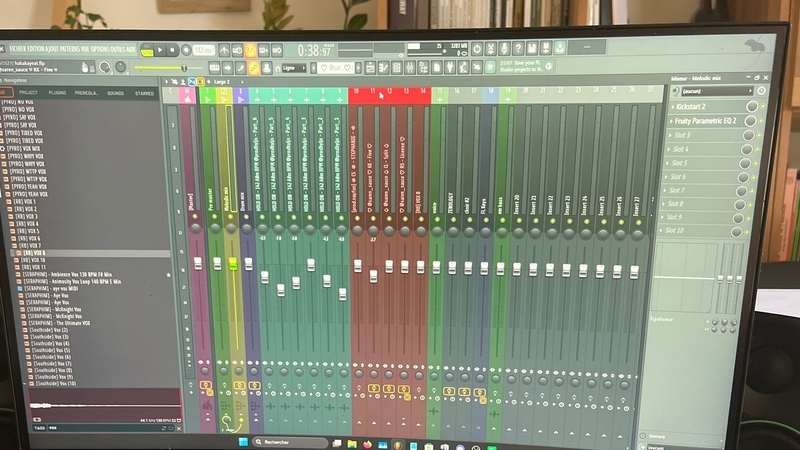Select [PYRO] VOX MIX in browser
Image resolution: width=800 pixels, height=450 pixels.
[x=21, y=148]
